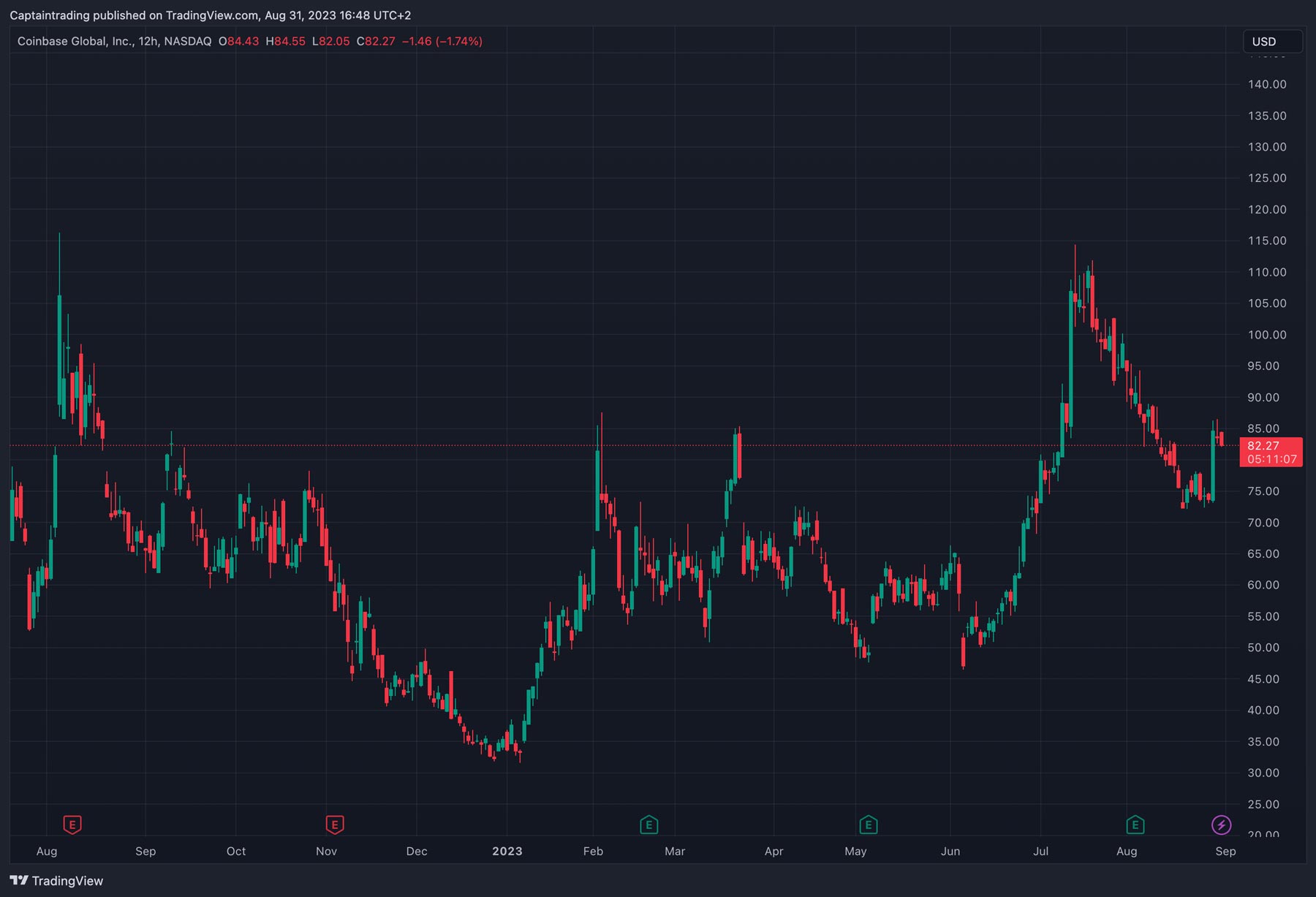Click the Feb label on time axis
This screenshot has width=1316, height=897.
point(593,851)
